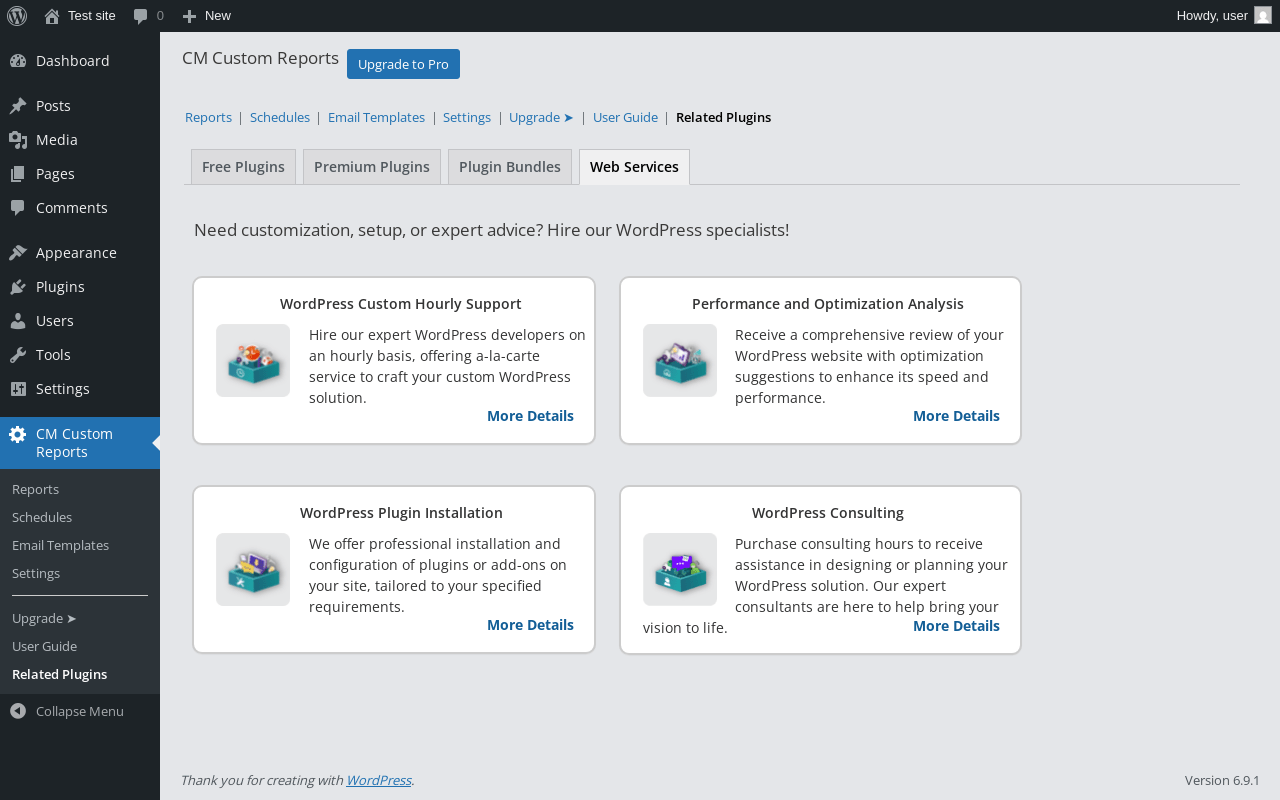Open More Details for Performance and Optimization
The image size is (1280, 800).
tap(956, 416)
